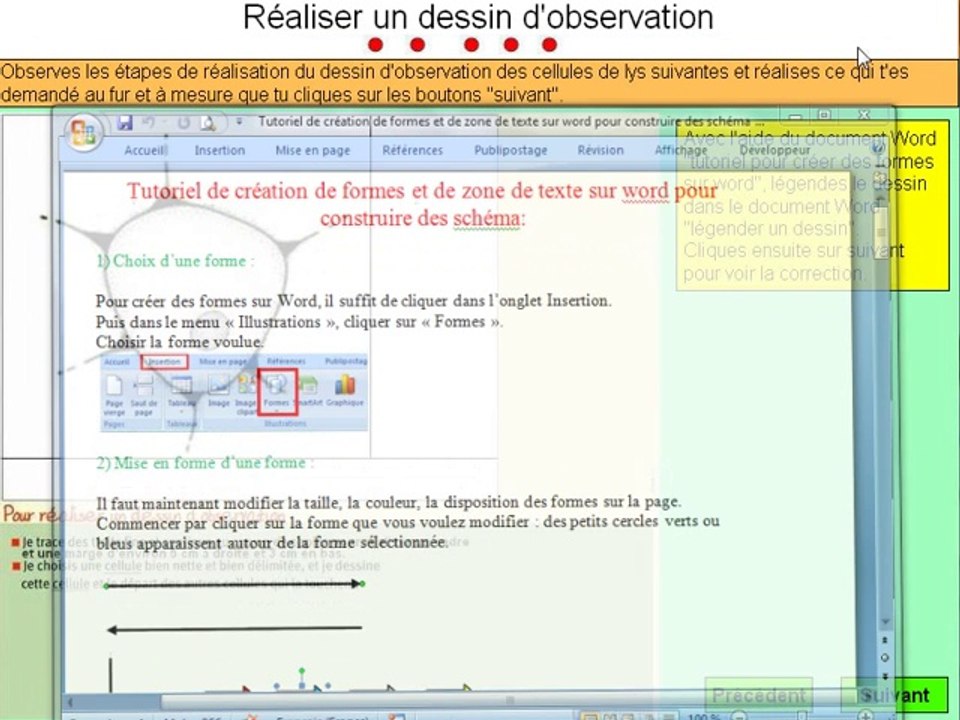Click the heading "1) Choix d'une forme :"
The height and width of the screenshot is (720, 960).
175,261
